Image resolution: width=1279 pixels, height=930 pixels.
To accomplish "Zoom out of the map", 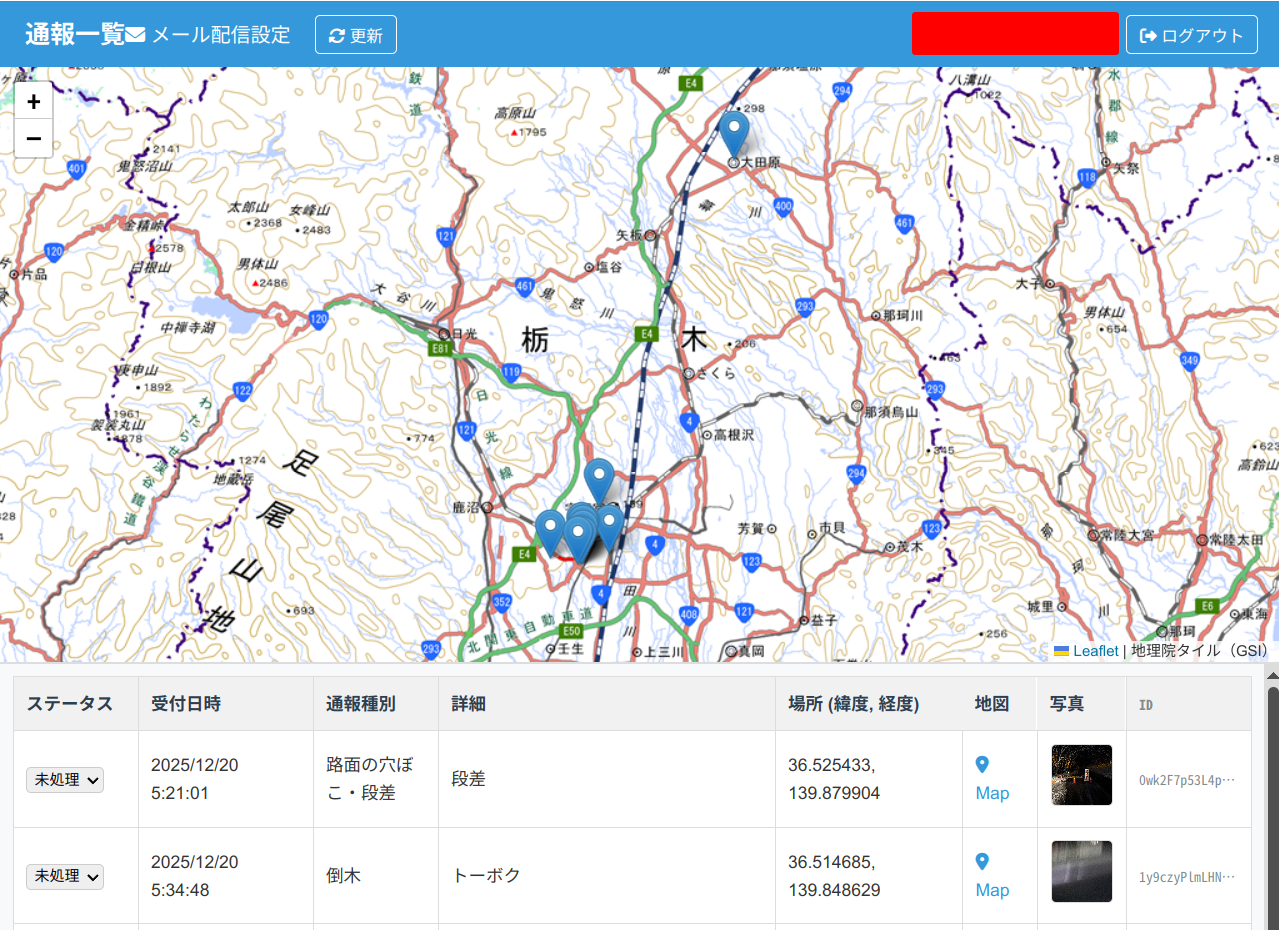I will 33,138.
